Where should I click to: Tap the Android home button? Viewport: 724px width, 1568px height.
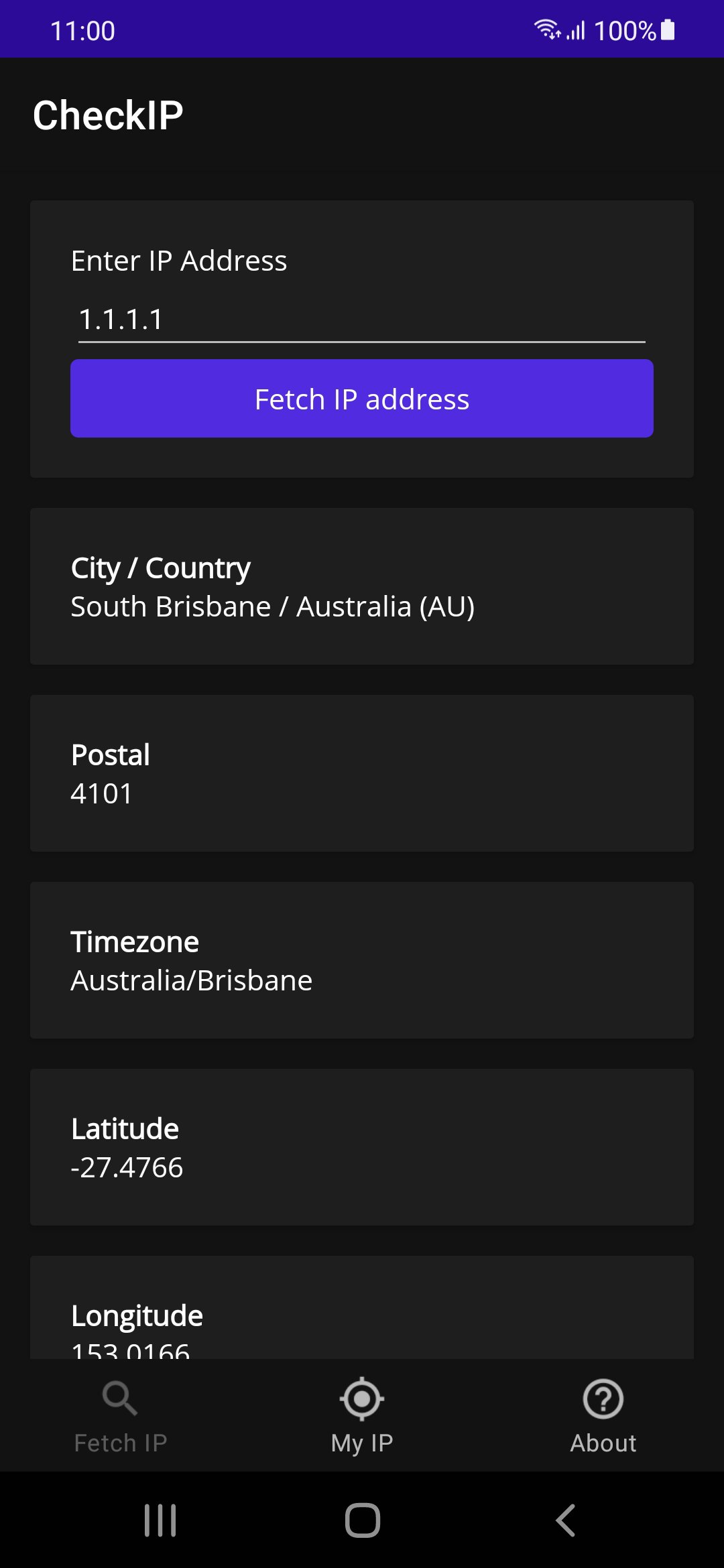(362, 1520)
